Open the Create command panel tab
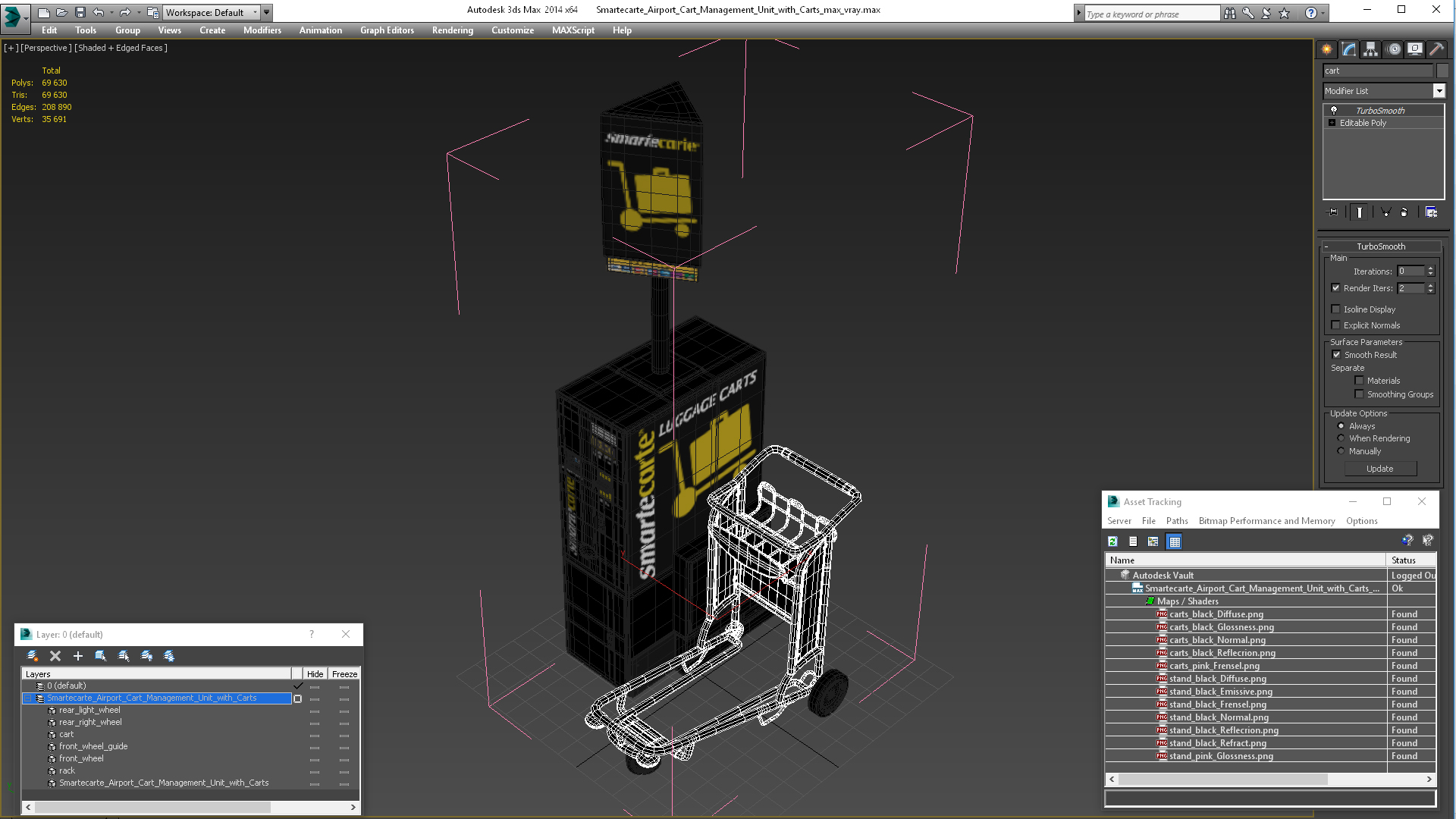The width and height of the screenshot is (1456, 819). pyautogui.click(x=1327, y=49)
